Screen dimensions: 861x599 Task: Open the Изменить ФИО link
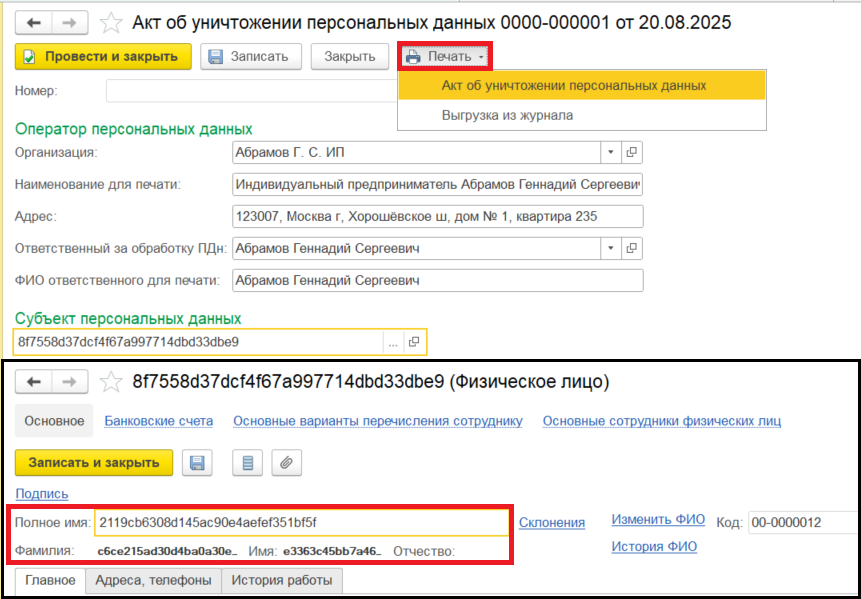tap(657, 519)
